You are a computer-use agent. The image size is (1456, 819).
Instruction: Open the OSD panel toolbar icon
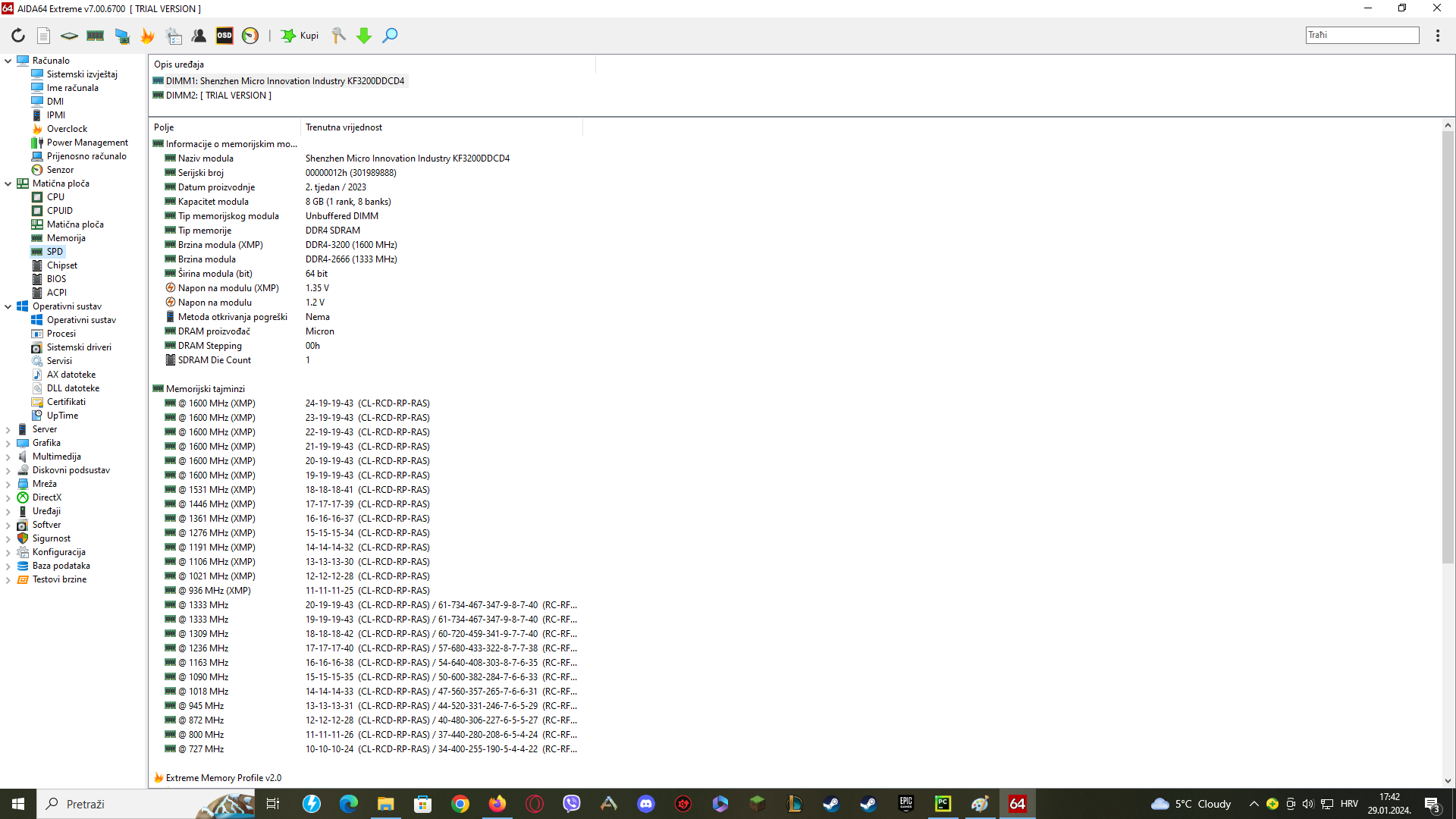(x=224, y=36)
